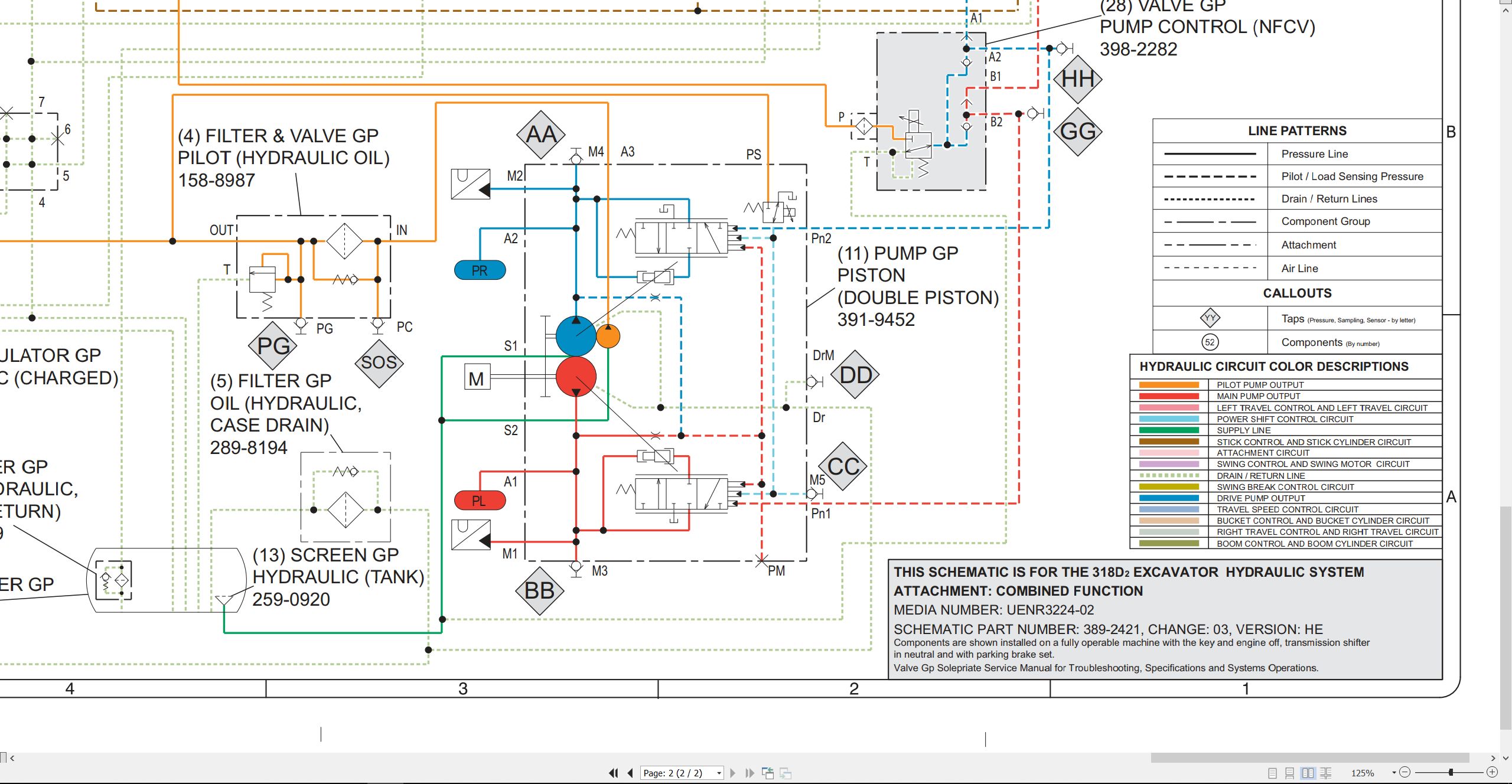The height and width of the screenshot is (784, 1512).
Task: Click the blue drive pump circle
Action: (576, 335)
